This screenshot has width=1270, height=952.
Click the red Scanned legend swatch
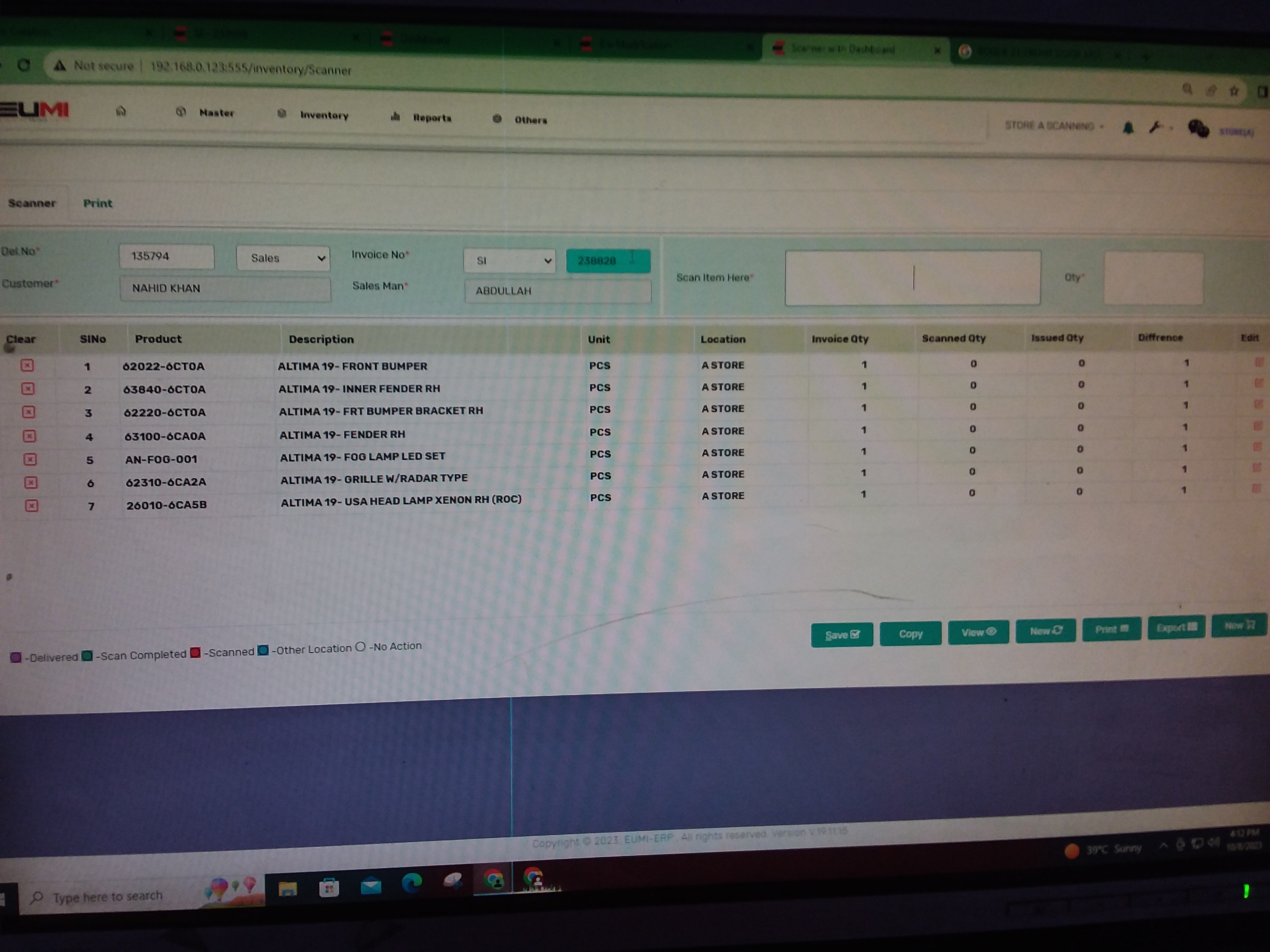195,653
